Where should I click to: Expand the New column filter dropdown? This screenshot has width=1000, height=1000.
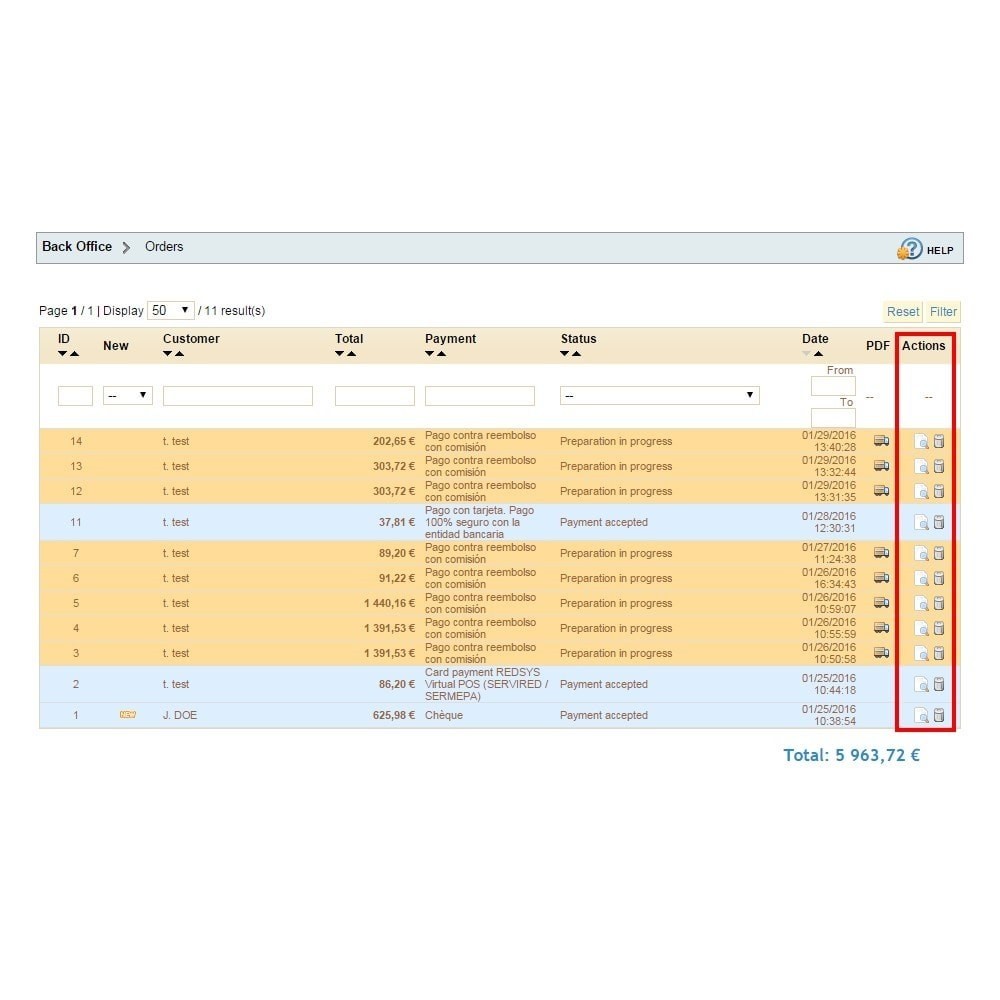click(128, 395)
